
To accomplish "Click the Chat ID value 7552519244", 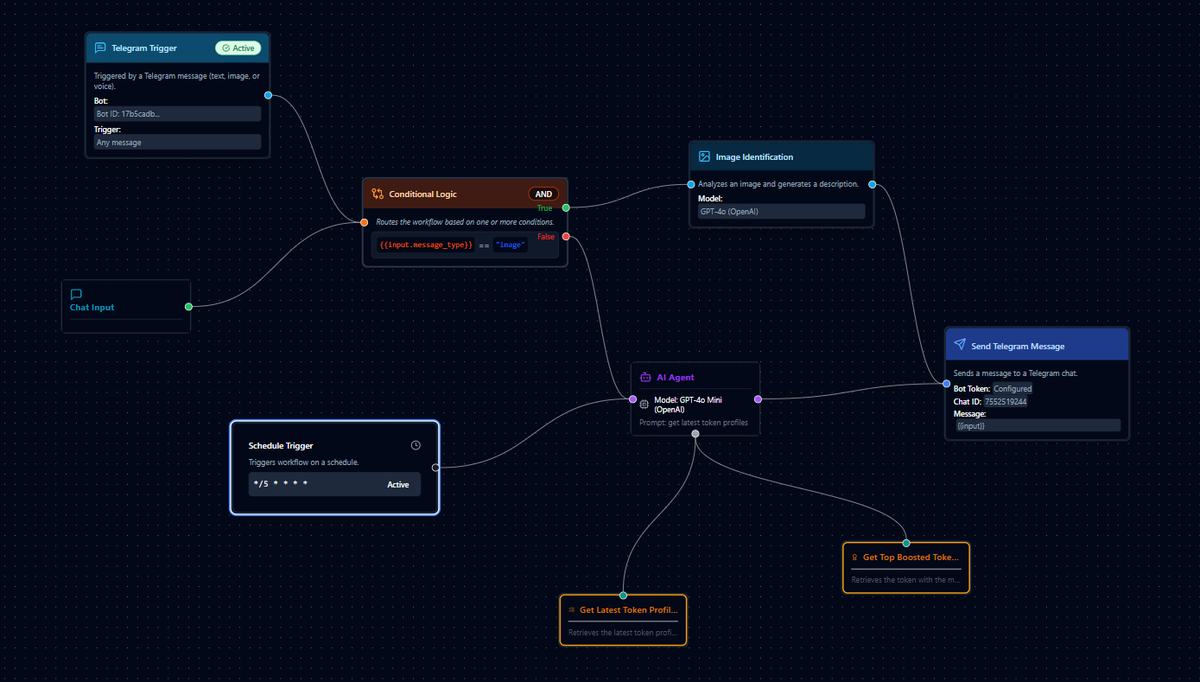I will [x=1006, y=401].
